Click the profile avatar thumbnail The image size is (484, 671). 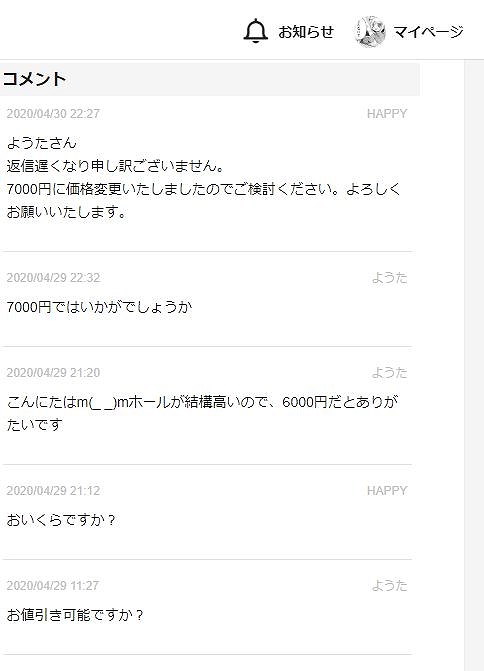[x=370, y=32]
